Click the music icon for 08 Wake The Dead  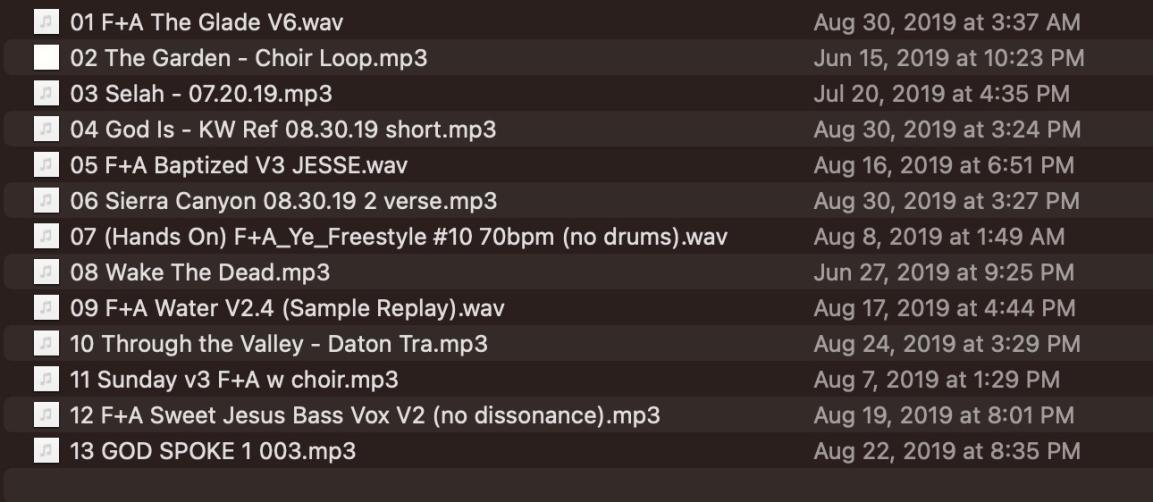click(45, 272)
